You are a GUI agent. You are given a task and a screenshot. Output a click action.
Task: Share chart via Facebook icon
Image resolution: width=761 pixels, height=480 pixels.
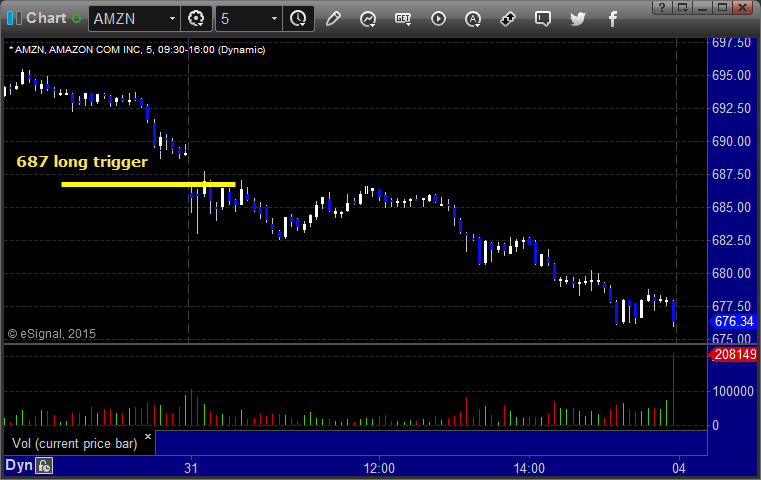613,19
